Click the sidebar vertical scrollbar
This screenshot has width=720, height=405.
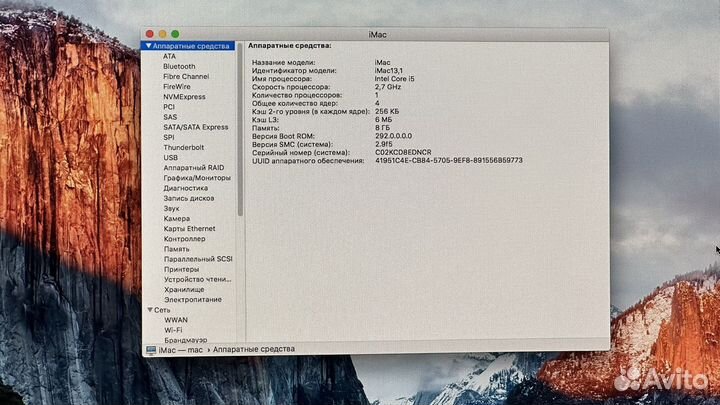coord(240,129)
